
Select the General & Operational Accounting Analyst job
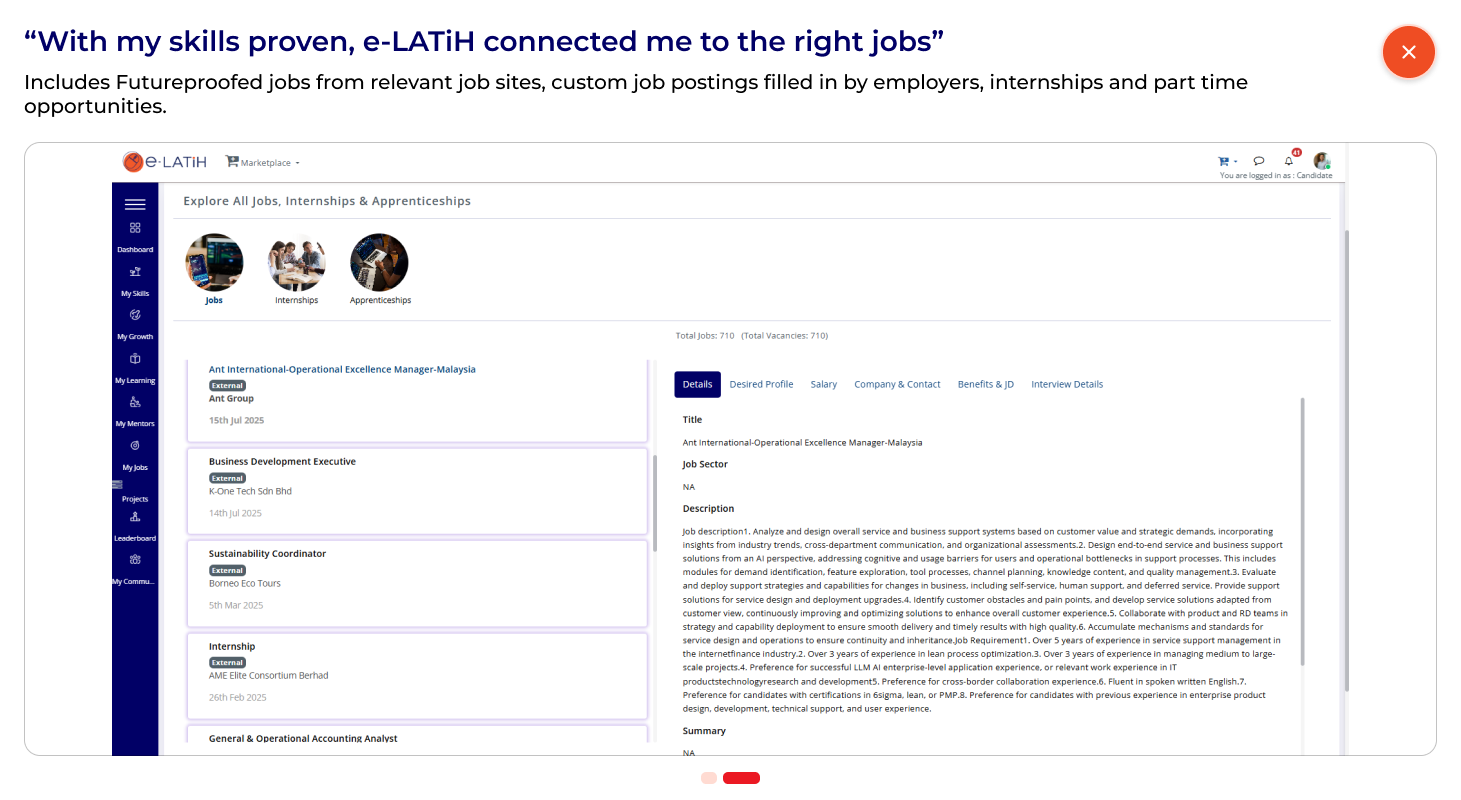coord(303,739)
